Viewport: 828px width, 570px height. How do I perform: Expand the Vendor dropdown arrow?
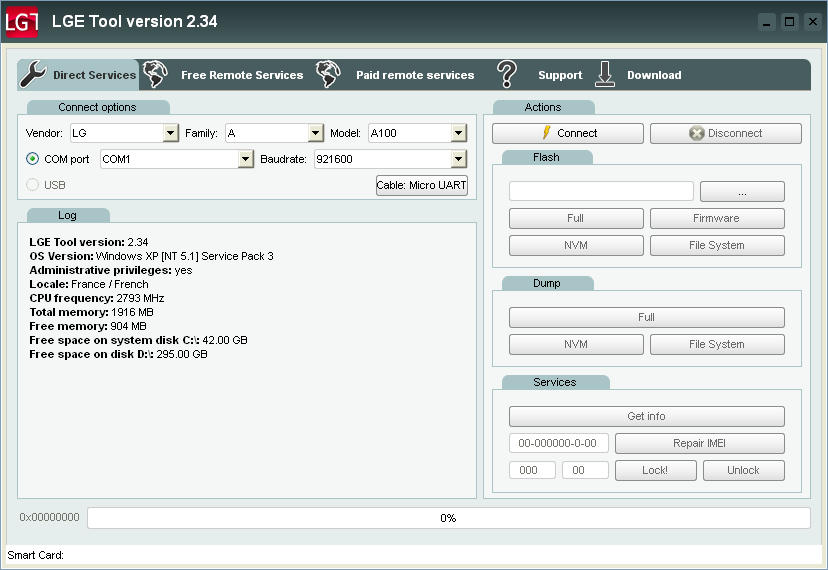click(171, 133)
